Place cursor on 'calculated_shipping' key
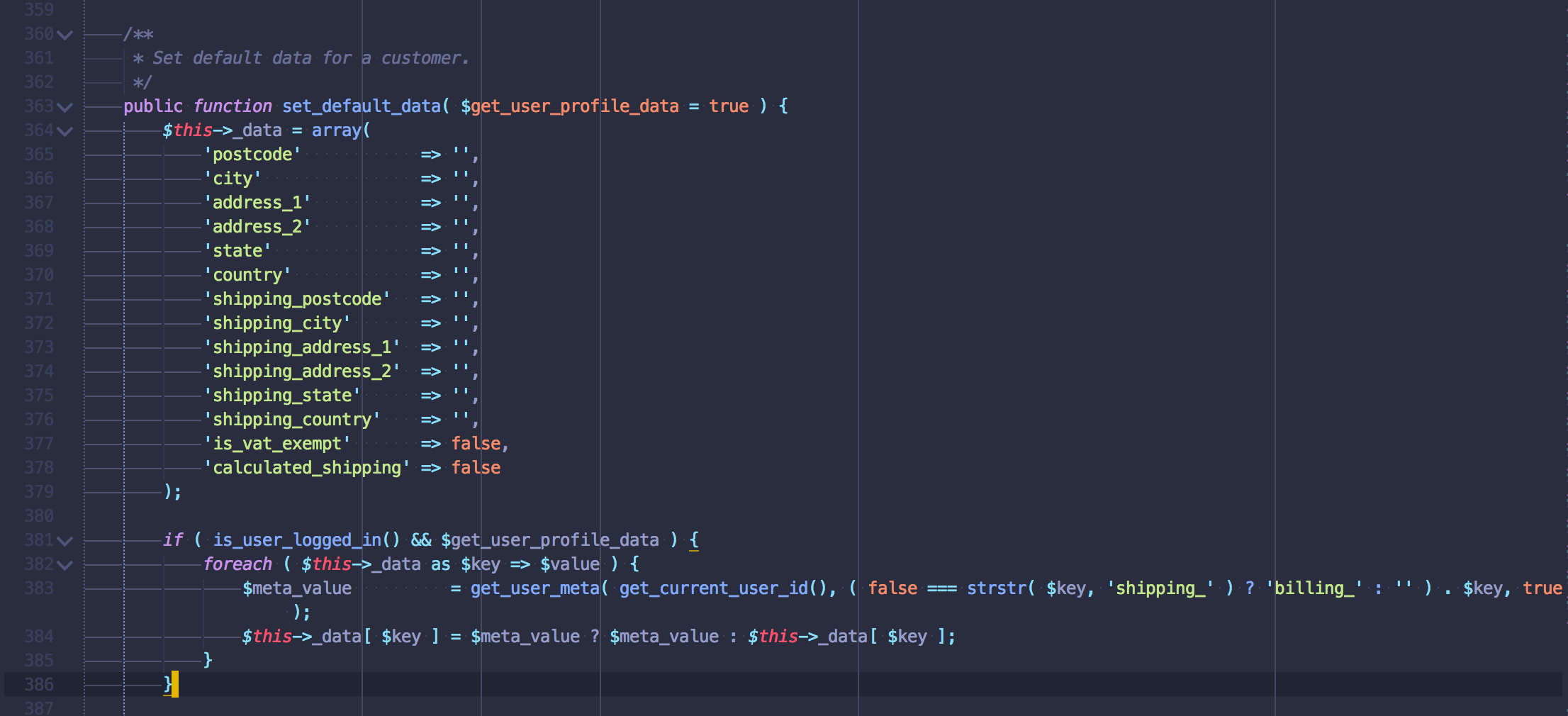 (x=307, y=468)
